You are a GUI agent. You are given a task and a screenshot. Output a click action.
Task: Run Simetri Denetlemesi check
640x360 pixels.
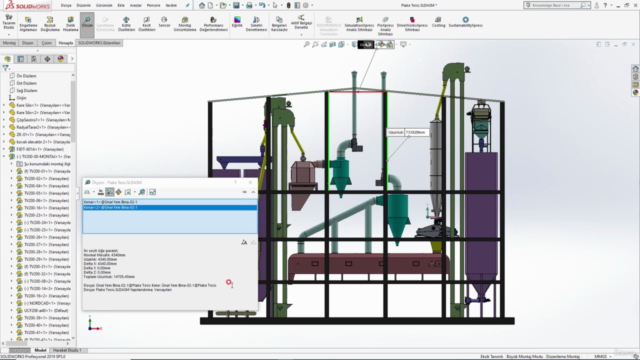(x=256, y=24)
